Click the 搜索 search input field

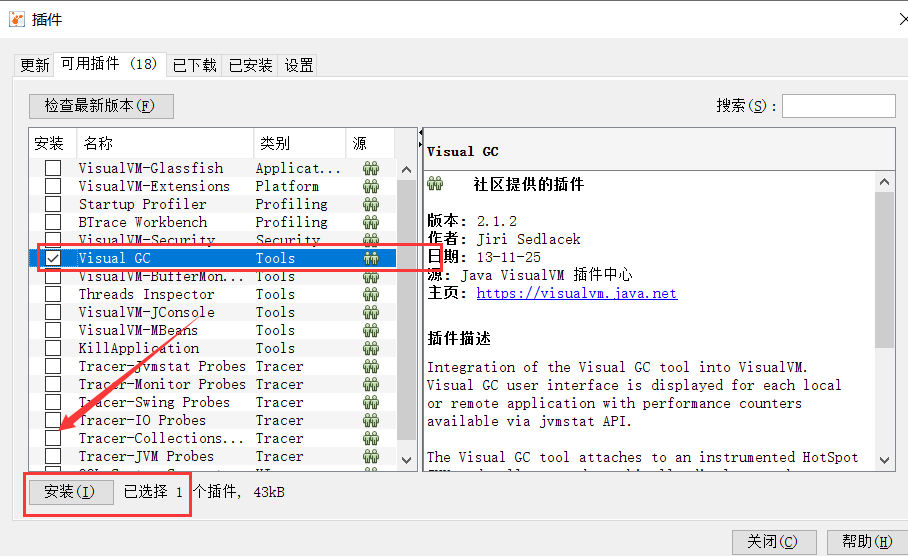point(839,106)
